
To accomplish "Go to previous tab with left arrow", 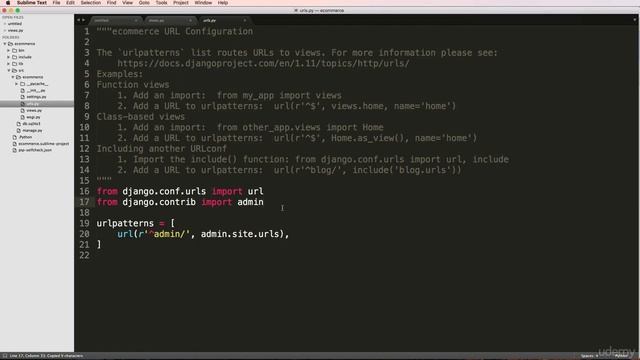I will coord(78,20).
